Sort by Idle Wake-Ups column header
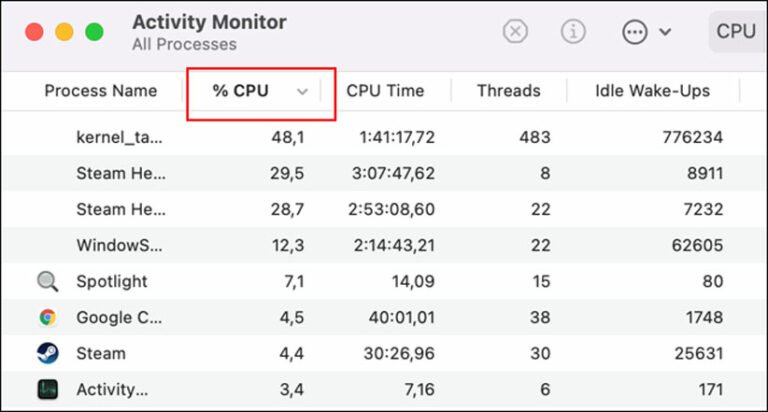Screen dimensions: 768x412 pos(652,91)
